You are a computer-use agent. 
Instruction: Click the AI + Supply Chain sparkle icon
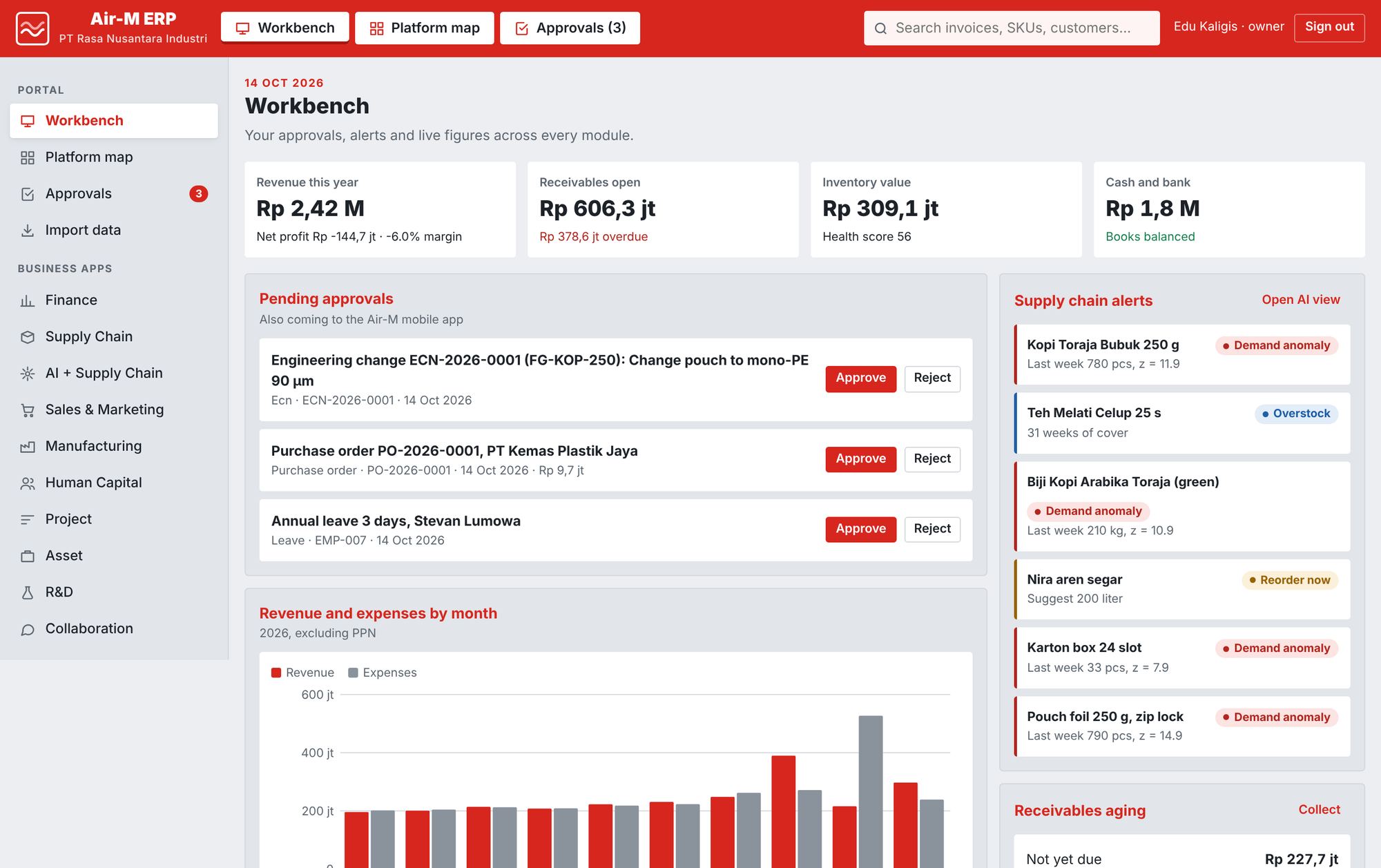point(28,374)
